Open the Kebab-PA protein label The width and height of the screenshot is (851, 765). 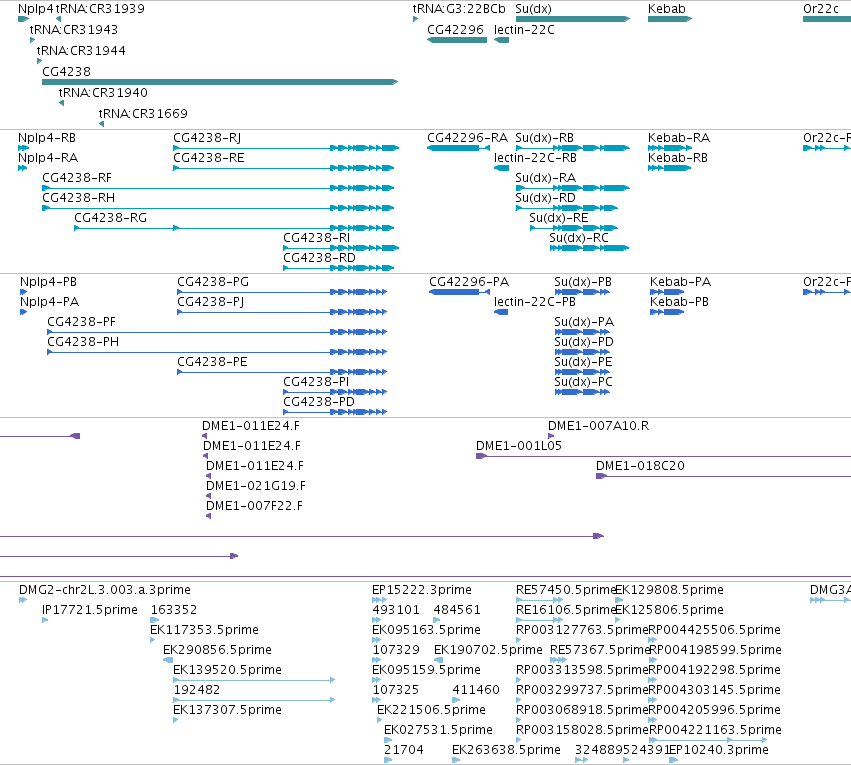click(x=681, y=282)
